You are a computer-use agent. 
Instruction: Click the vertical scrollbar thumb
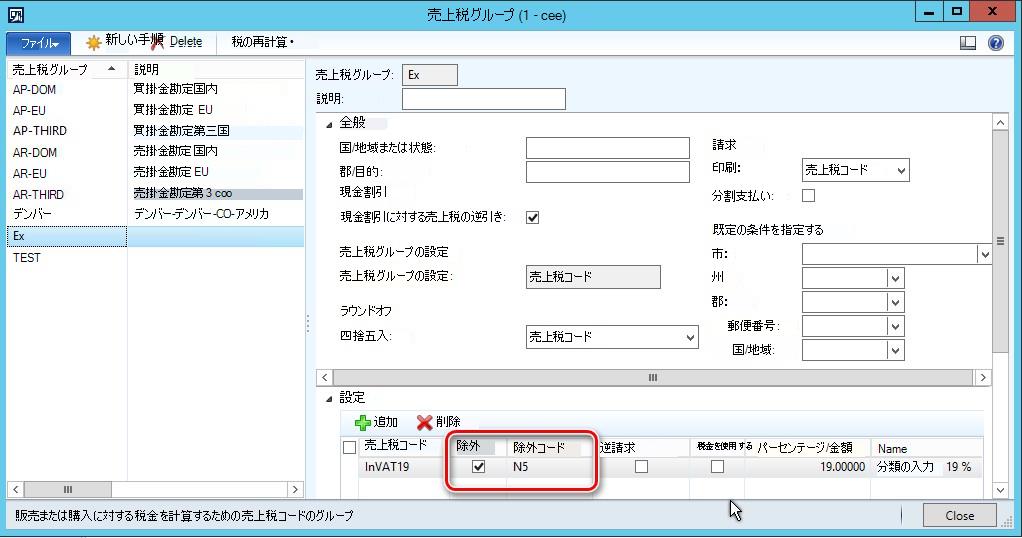[1000, 241]
